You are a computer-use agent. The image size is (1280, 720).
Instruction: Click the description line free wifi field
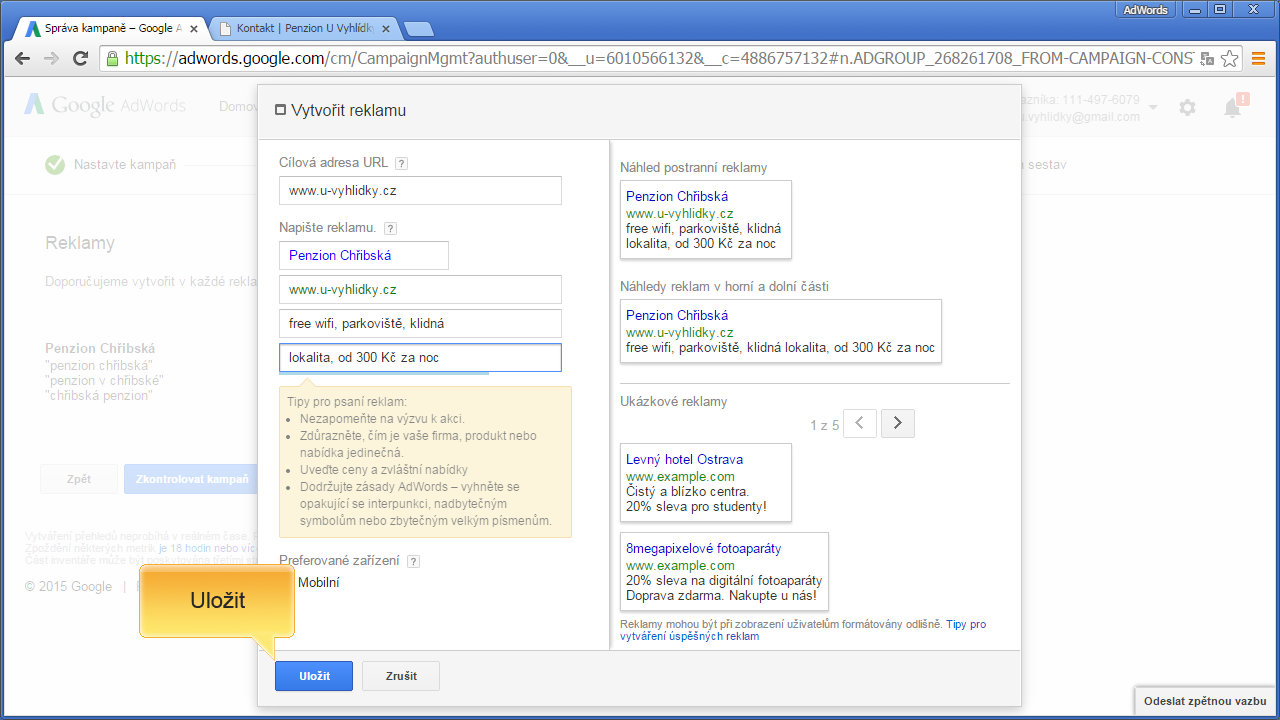(420, 324)
